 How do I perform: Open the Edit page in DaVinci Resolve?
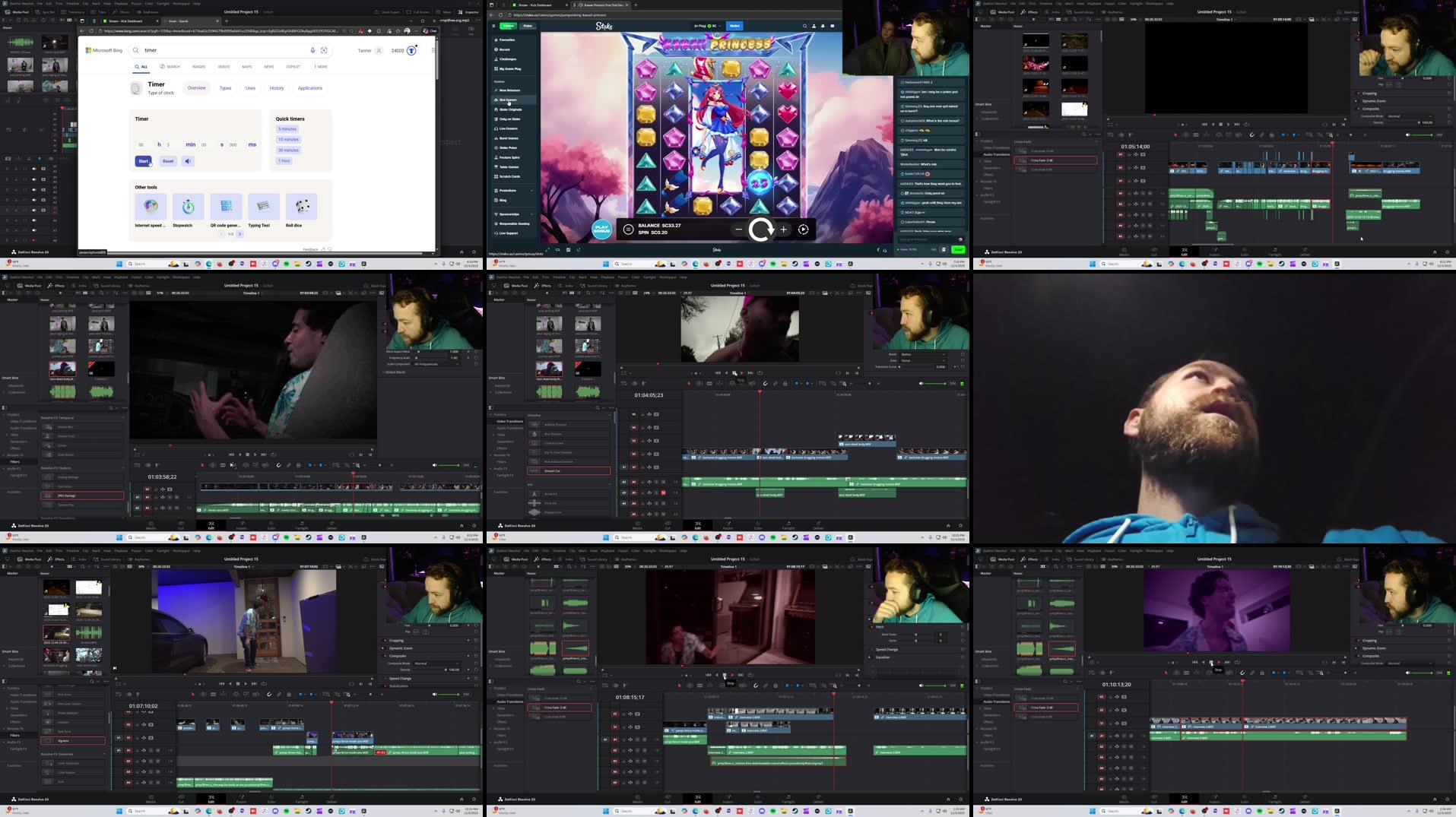211,525
